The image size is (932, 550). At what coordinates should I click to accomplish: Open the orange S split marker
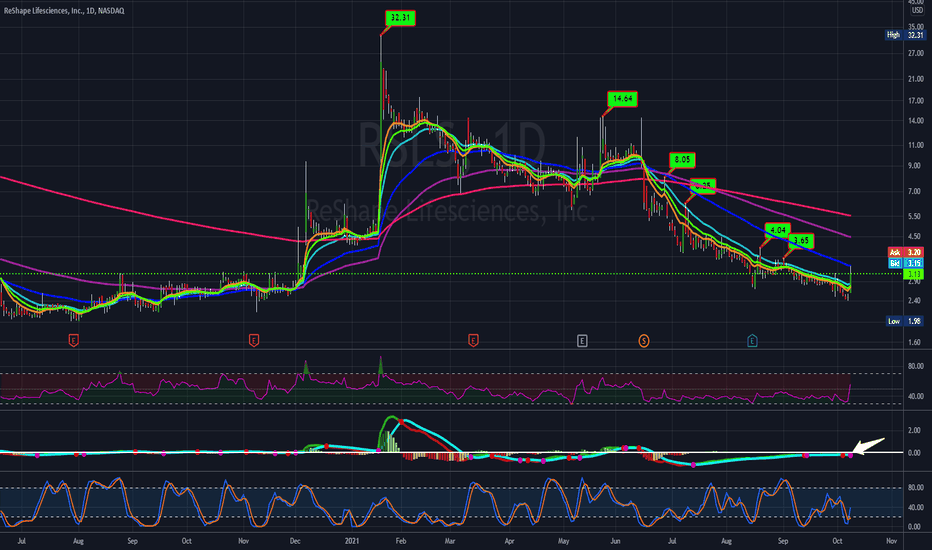pyautogui.click(x=644, y=341)
